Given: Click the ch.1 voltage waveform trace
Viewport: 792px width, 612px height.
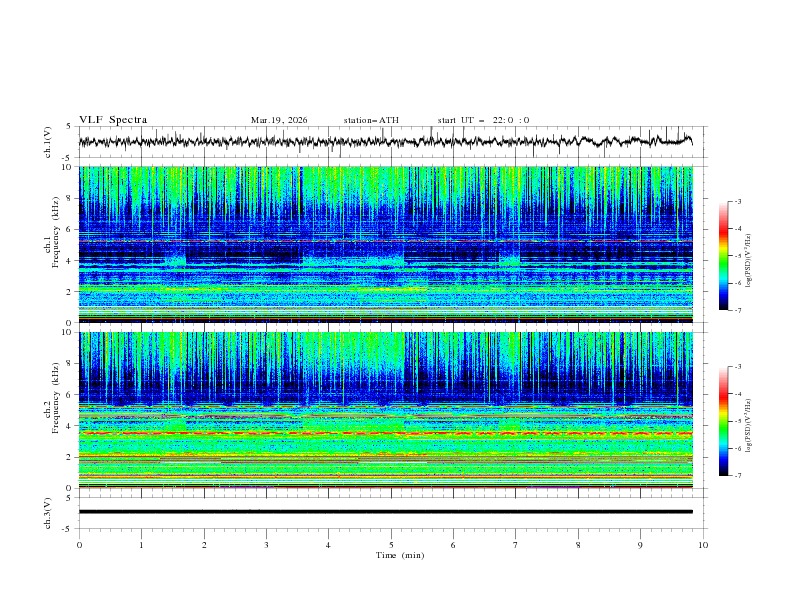Looking at the screenshot, I should [385, 141].
